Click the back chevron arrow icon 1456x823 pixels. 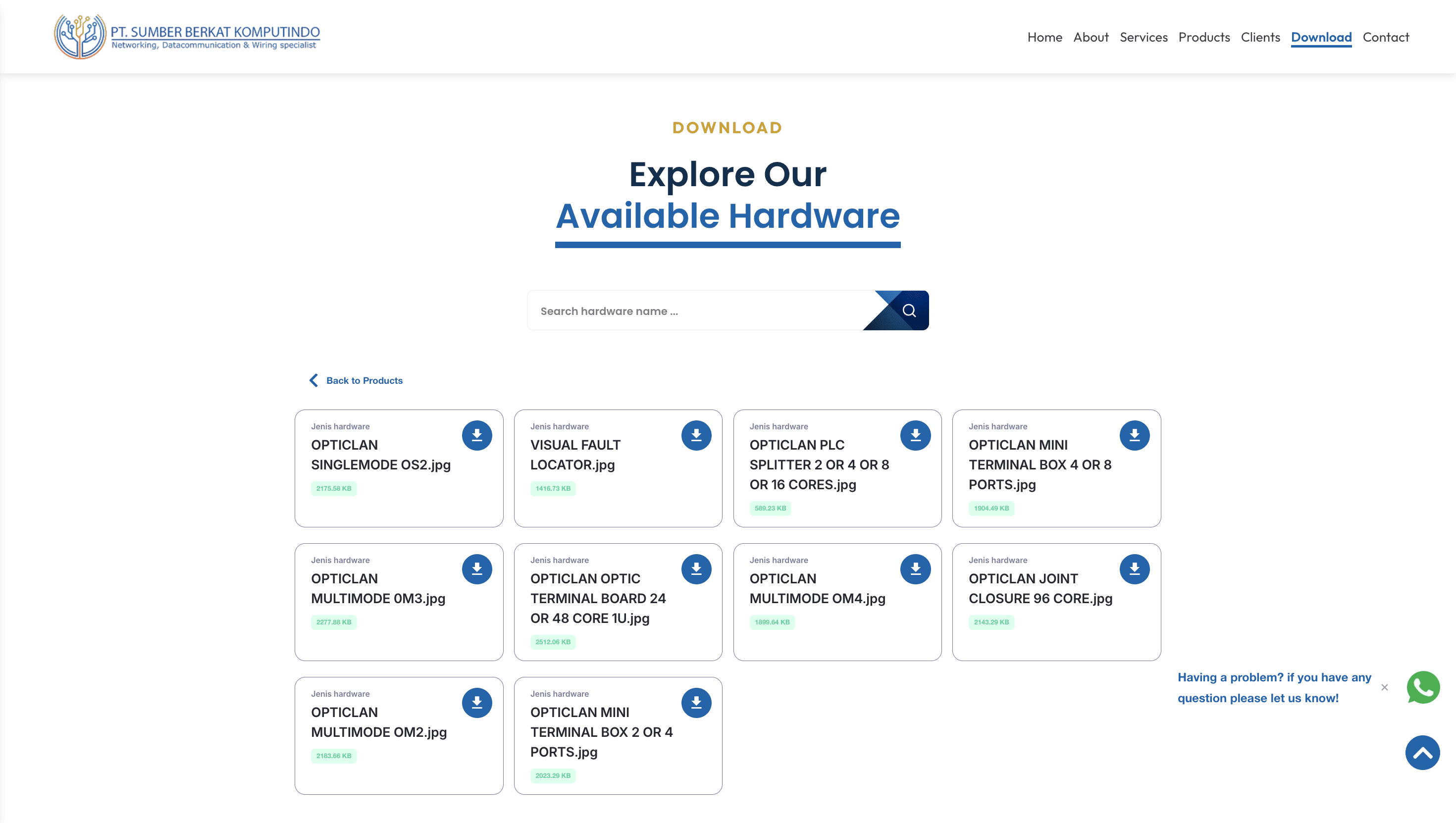tap(313, 380)
